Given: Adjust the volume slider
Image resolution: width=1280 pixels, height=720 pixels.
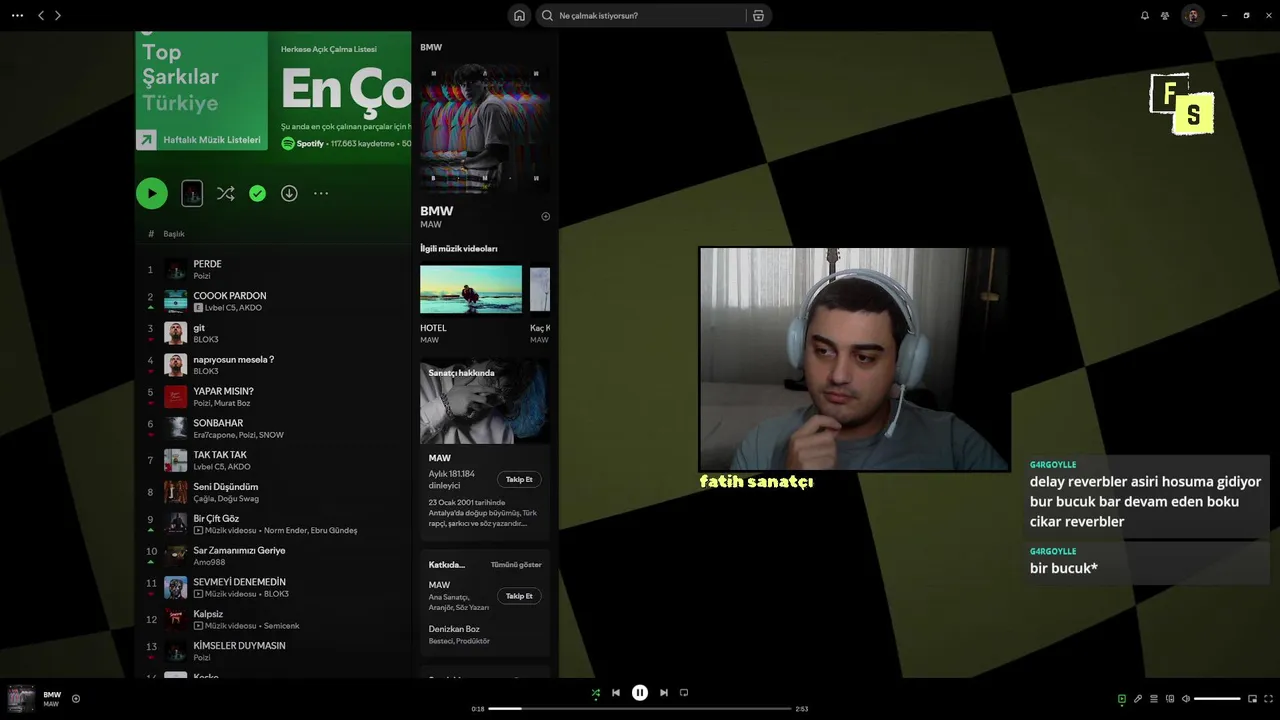Looking at the screenshot, I should coord(1217,699).
